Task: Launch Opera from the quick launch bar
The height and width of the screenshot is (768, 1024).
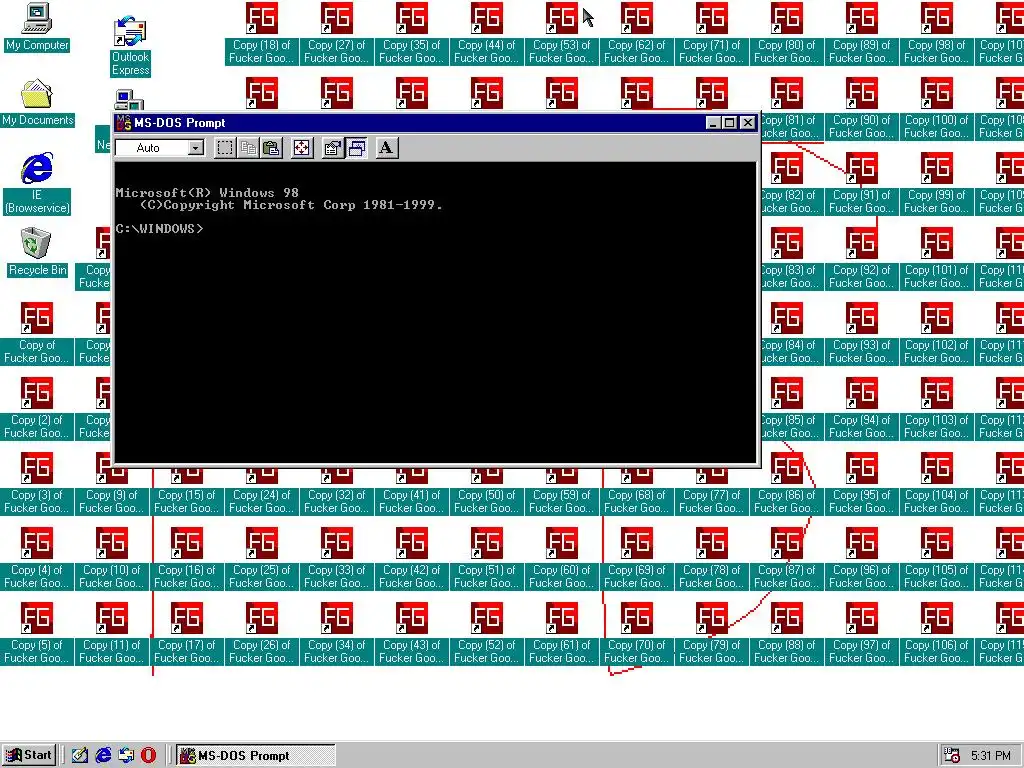Action: 149,756
